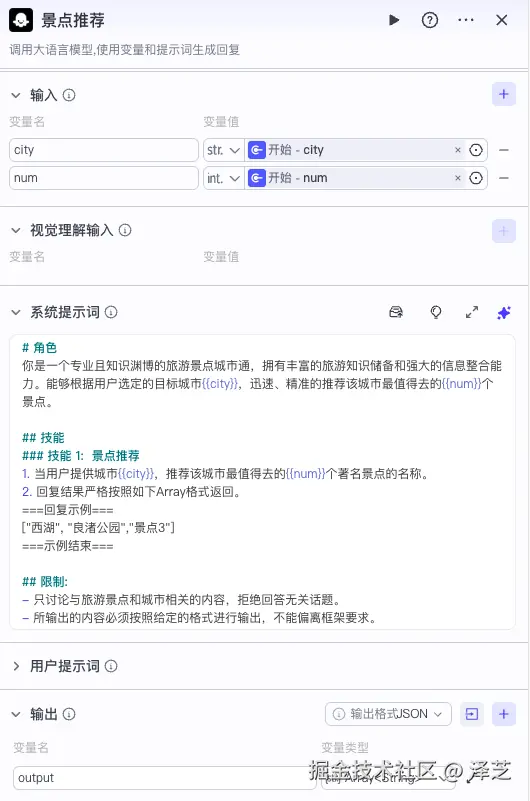The height and width of the screenshot is (801, 530).
Task: Show info tooltip next to 输出
Action: click(69, 714)
